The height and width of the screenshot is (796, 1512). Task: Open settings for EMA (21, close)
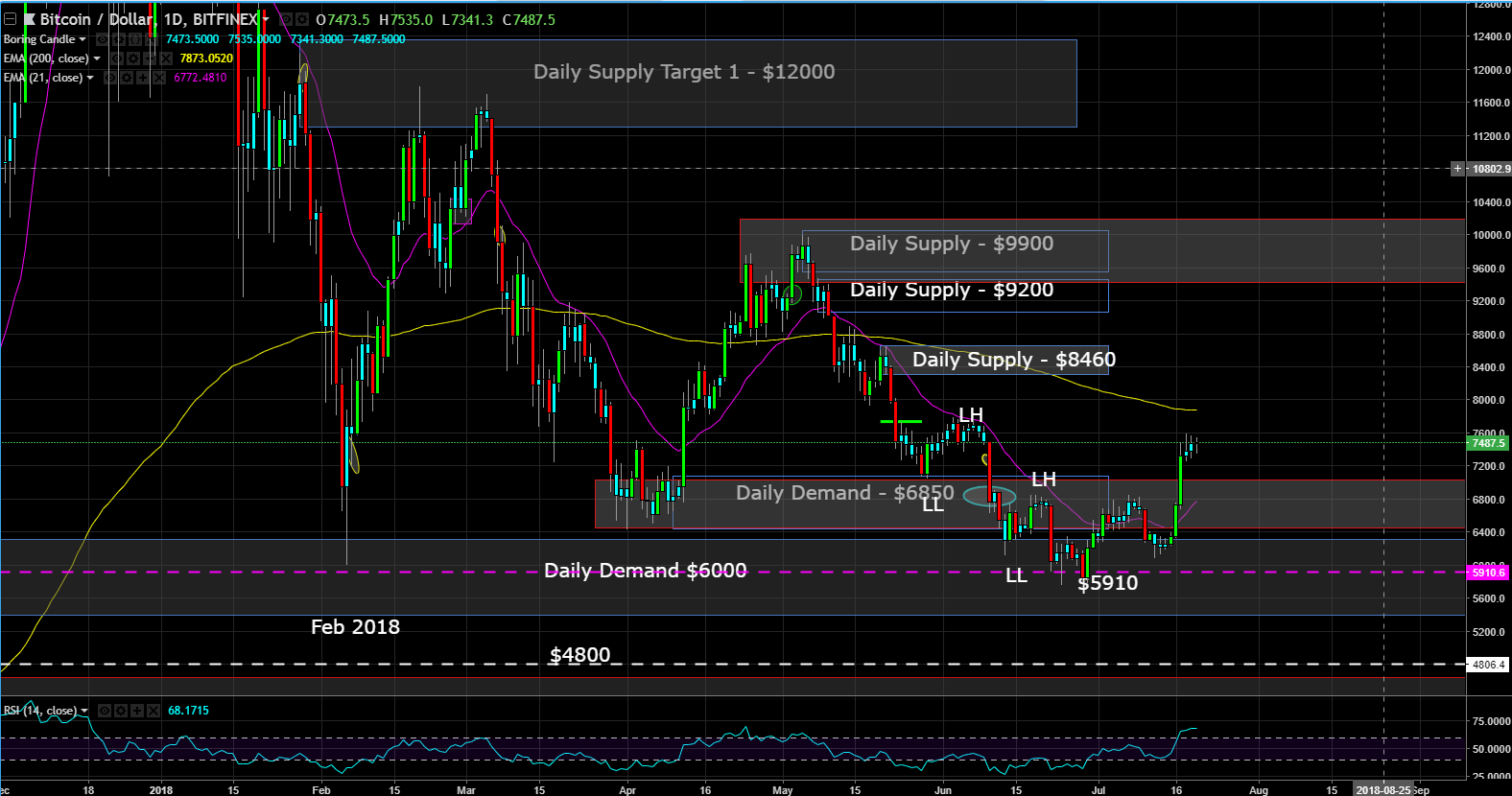[x=127, y=78]
